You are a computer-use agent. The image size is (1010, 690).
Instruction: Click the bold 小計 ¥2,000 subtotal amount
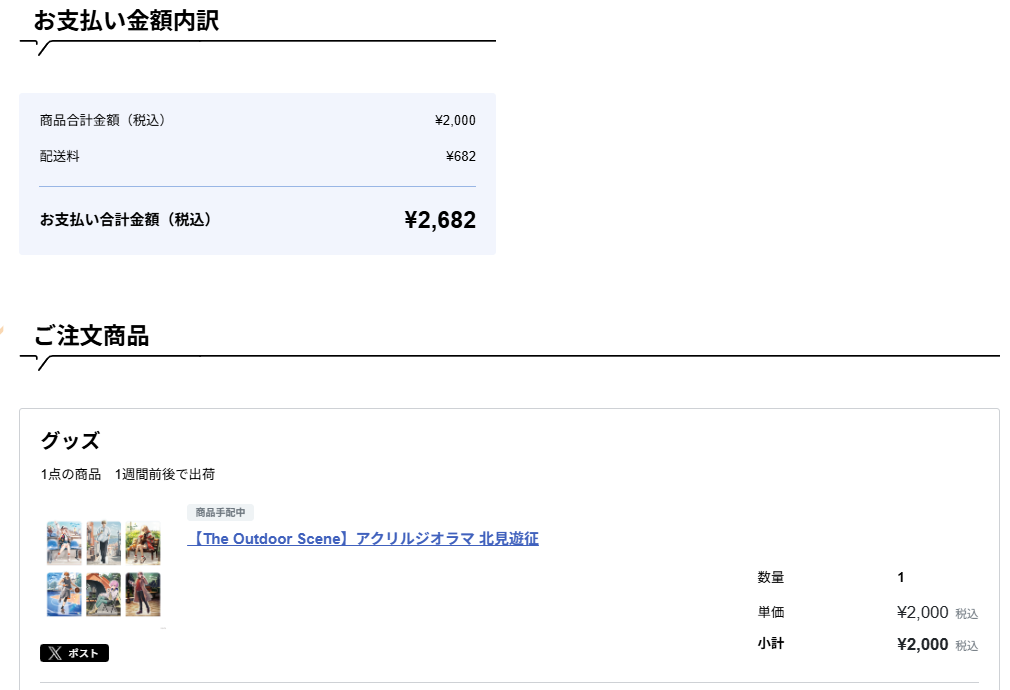click(922, 644)
